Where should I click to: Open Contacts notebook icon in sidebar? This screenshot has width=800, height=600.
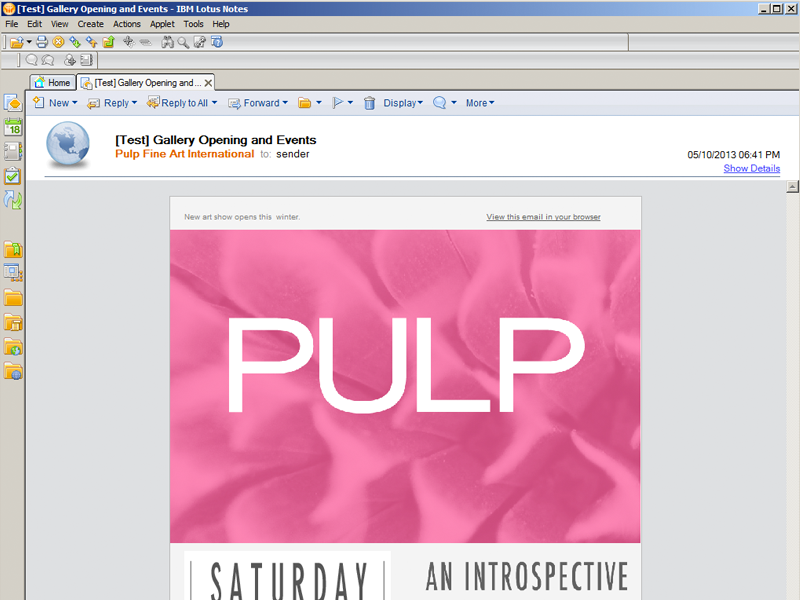point(13,152)
